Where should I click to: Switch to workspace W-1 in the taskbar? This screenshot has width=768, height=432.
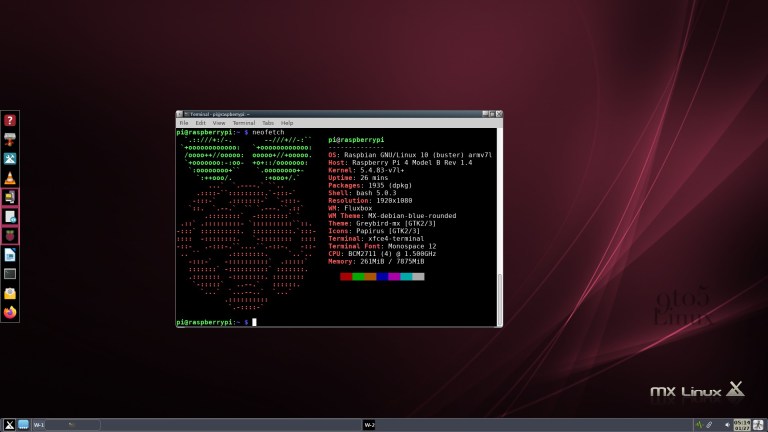39,424
